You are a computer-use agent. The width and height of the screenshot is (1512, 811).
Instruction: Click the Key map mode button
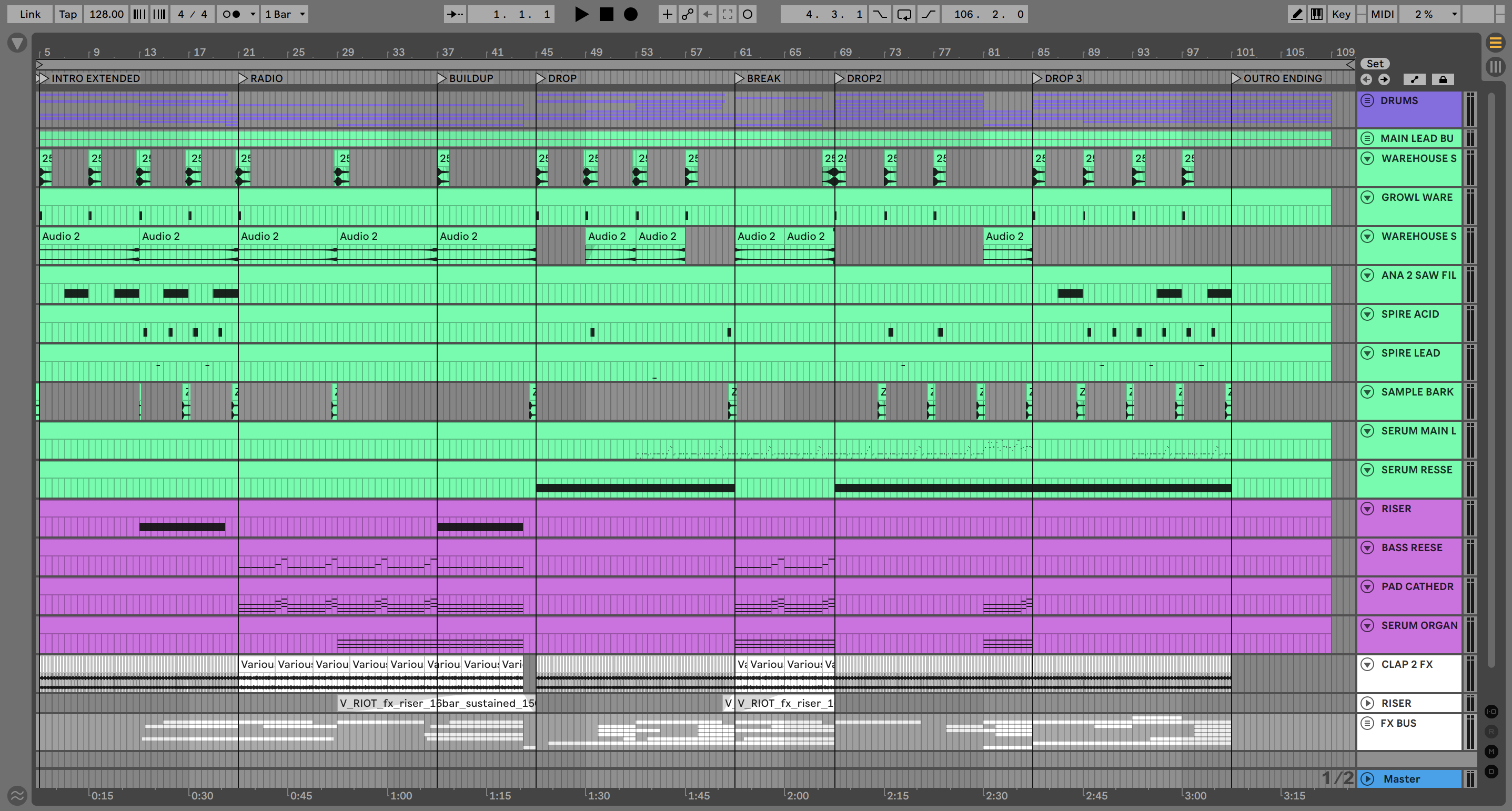(x=1340, y=14)
